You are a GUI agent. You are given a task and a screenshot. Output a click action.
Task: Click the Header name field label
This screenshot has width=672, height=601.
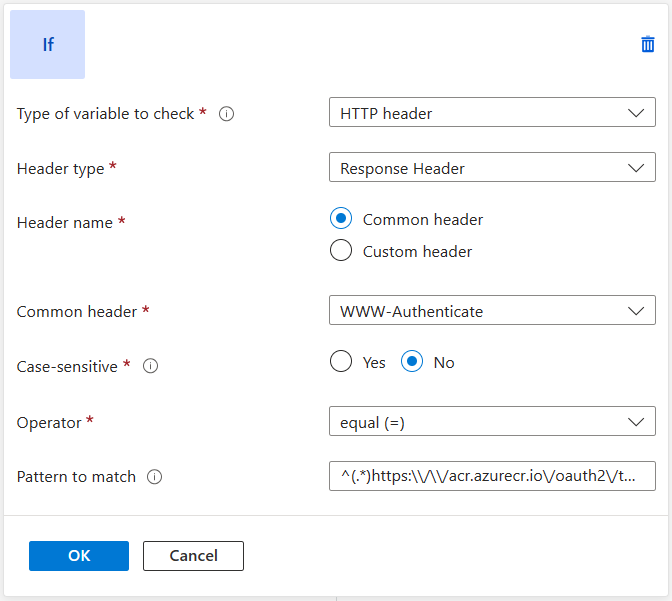coord(65,223)
